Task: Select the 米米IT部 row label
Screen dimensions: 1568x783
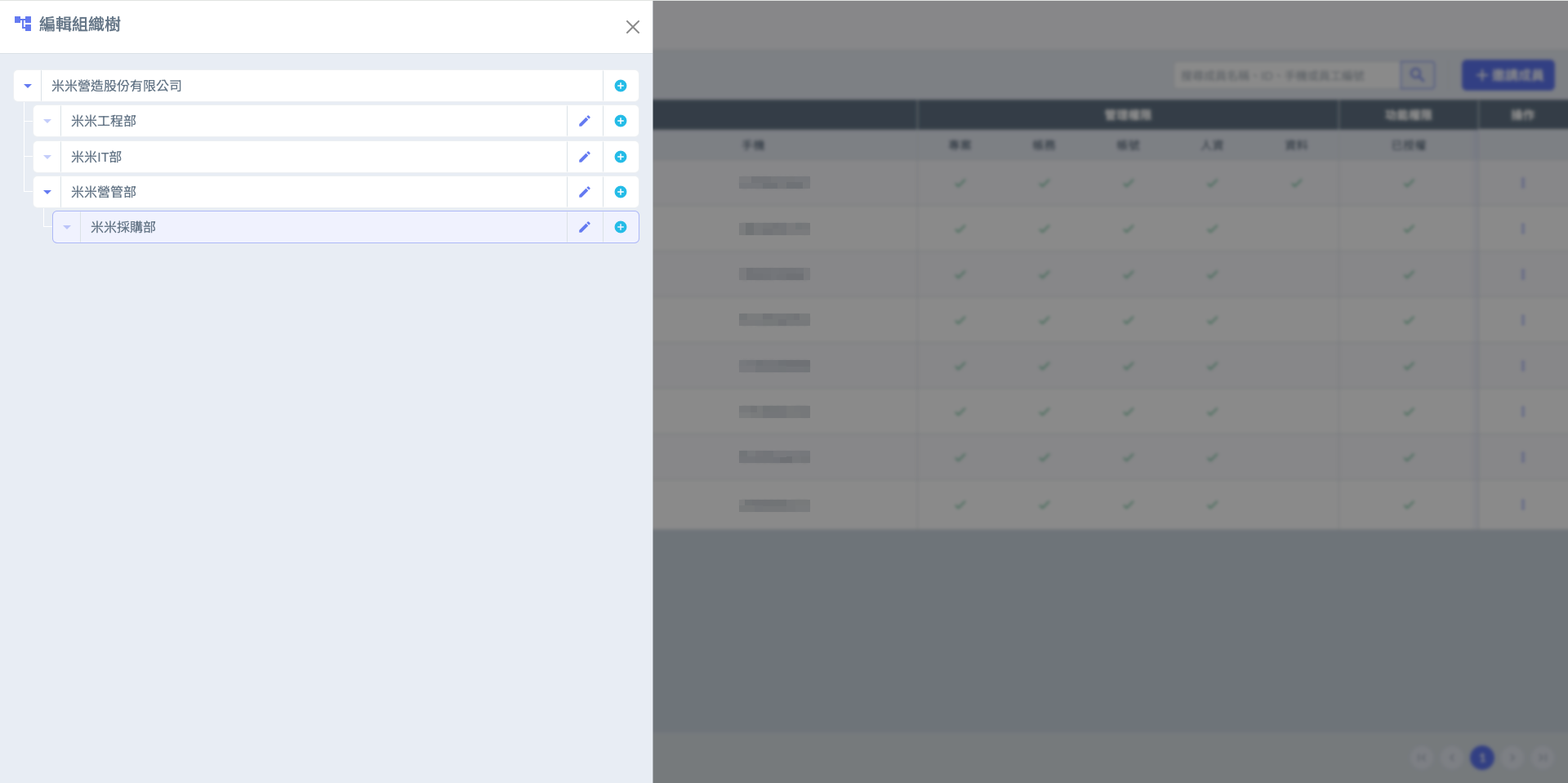Action: point(96,157)
